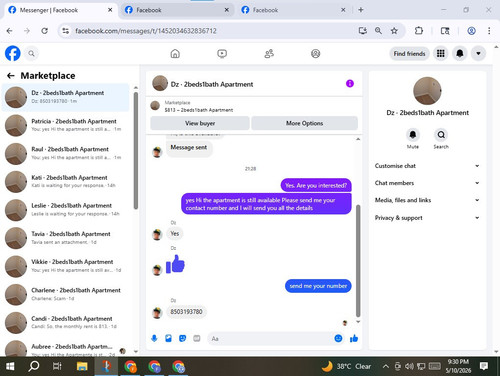This screenshot has height=376, width=500.
Task: Open Kati - 2beds1bath Apartment chat
Action: point(66,181)
